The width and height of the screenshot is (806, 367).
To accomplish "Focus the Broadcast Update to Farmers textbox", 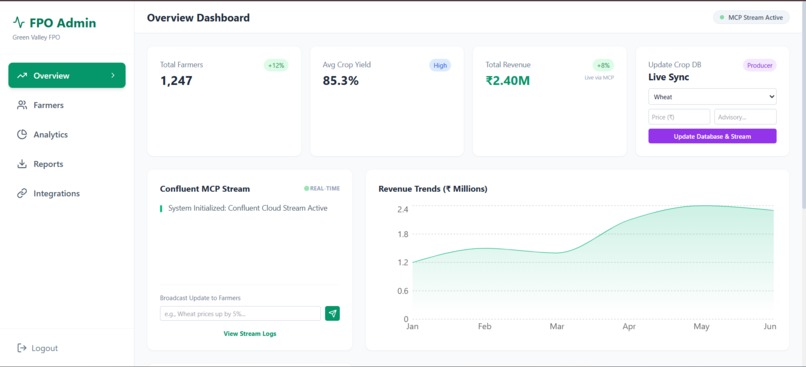I will coord(240,314).
